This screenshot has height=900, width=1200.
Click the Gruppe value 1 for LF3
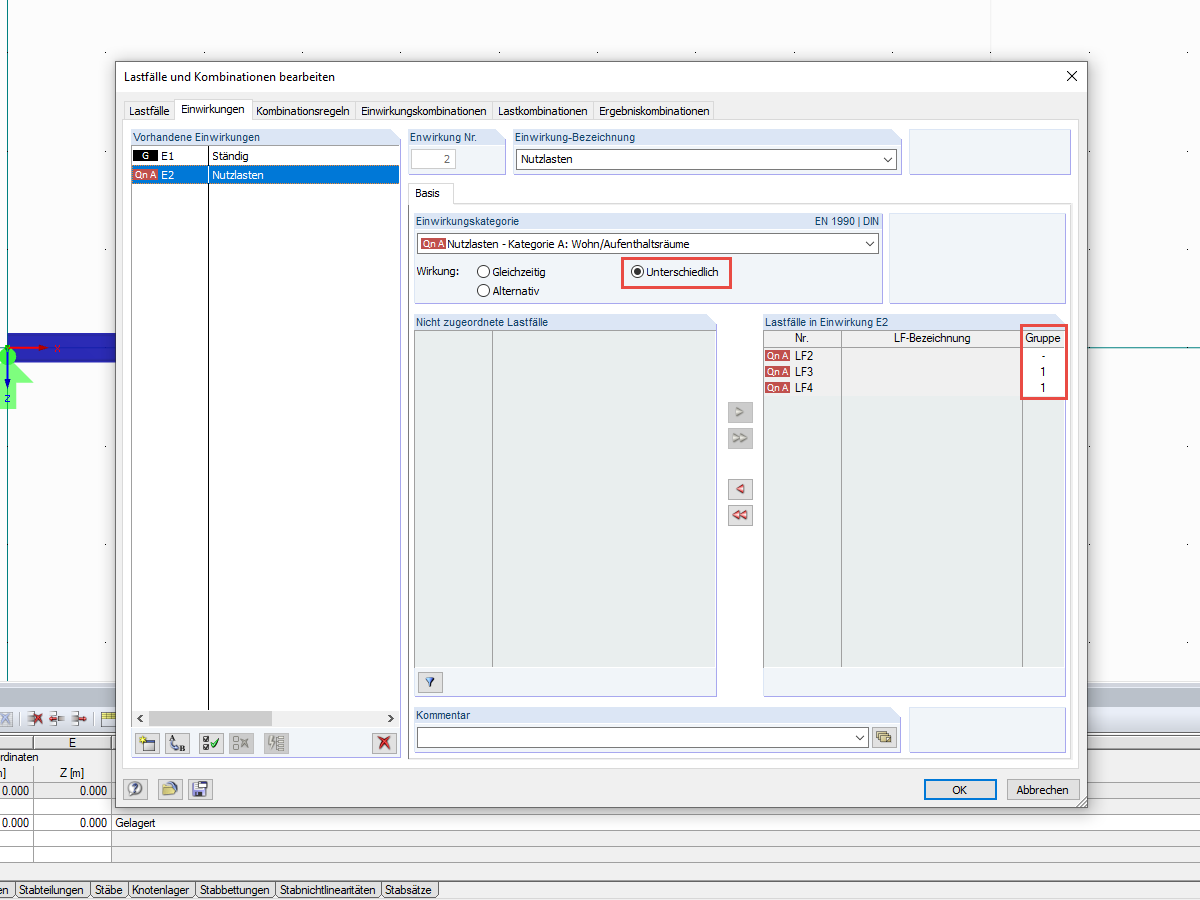1043,372
